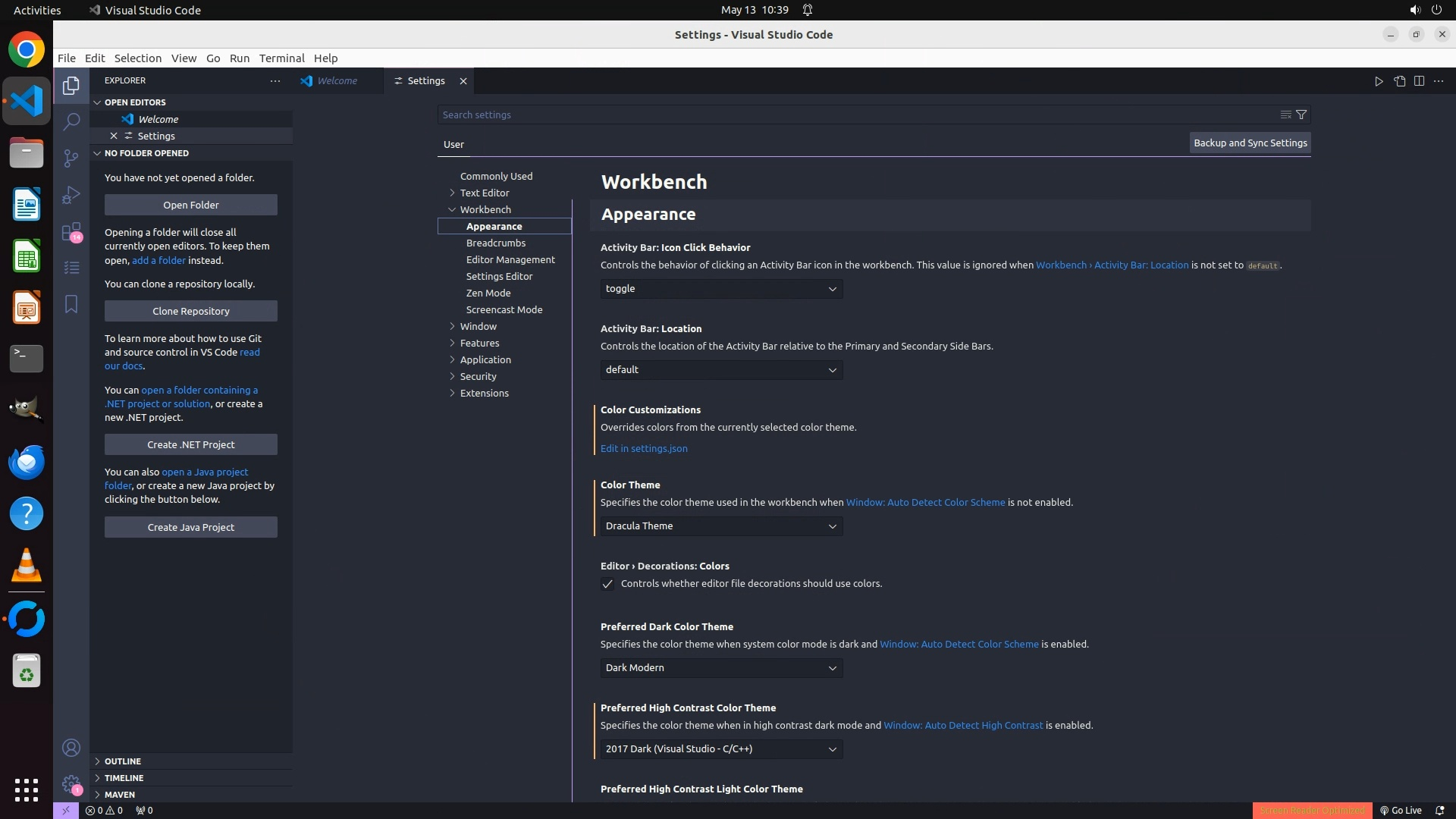Click the Accounts icon in activity bar
The height and width of the screenshot is (819, 1456).
tap(71, 748)
